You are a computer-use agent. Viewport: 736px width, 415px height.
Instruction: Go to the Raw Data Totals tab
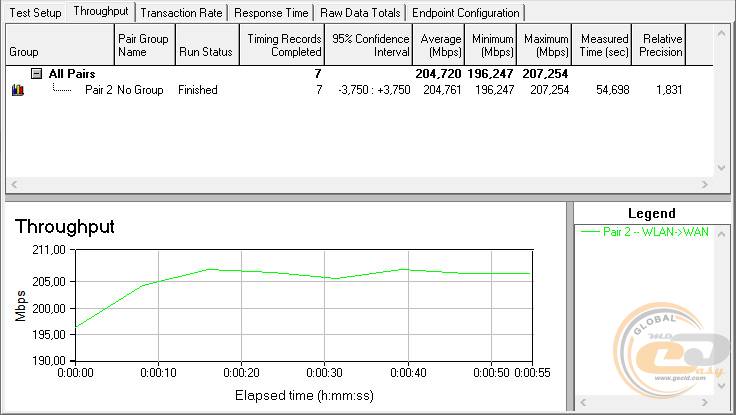tap(360, 13)
